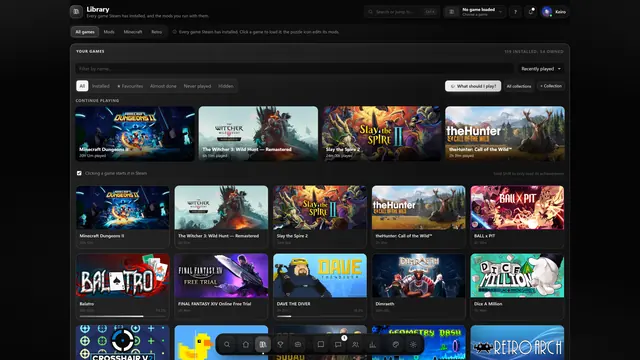640x360 pixels.
Task: Select the RetroArch card
Action: [517, 342]
